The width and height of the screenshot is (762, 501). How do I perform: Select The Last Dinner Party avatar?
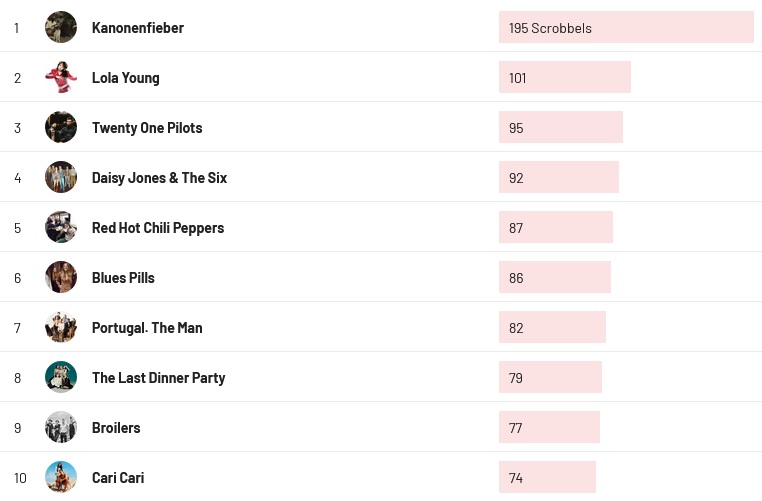61,377
